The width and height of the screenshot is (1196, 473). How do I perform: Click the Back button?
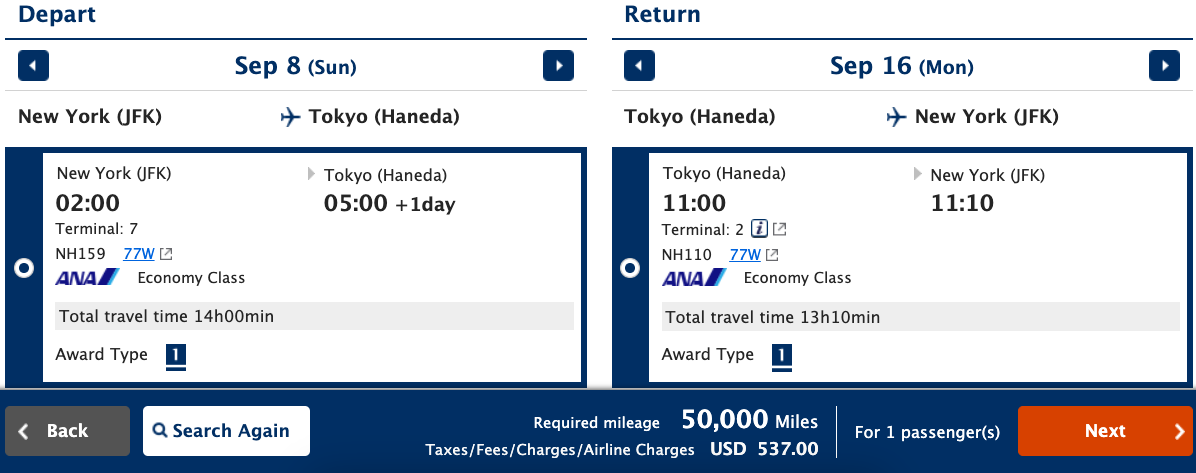[67, 431]
